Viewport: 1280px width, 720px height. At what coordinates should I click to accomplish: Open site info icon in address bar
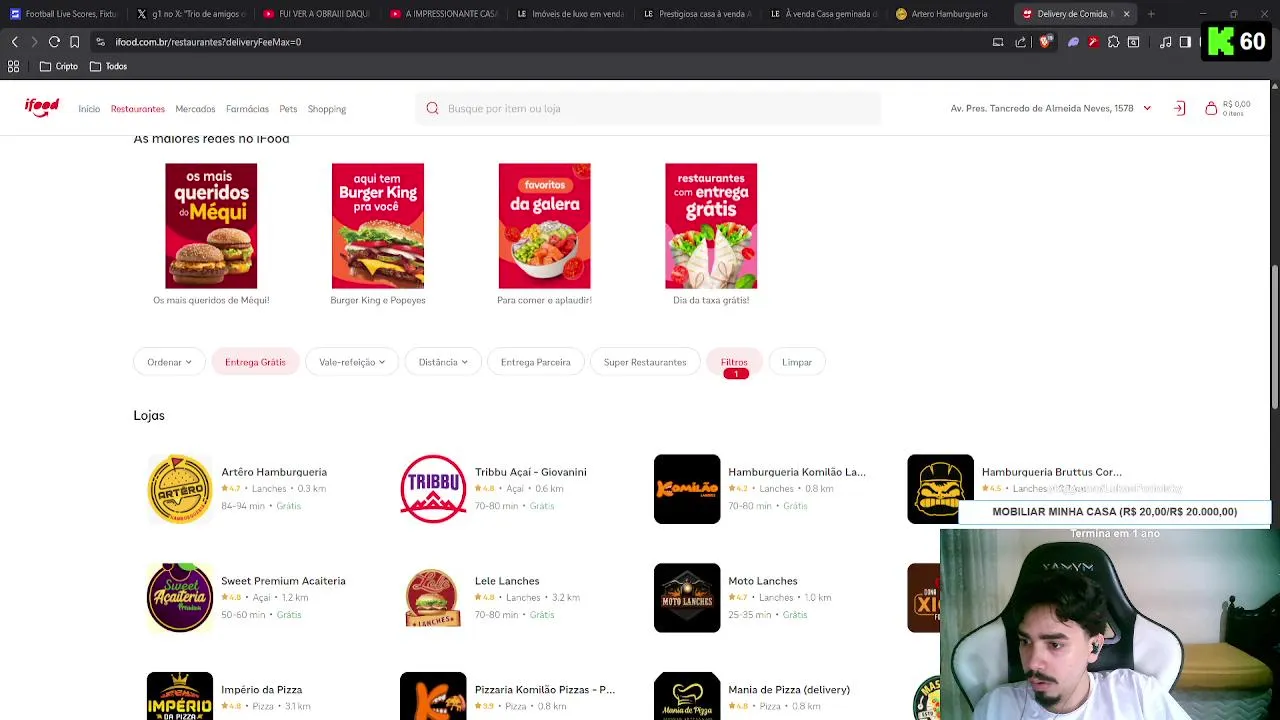pos(100,42)
